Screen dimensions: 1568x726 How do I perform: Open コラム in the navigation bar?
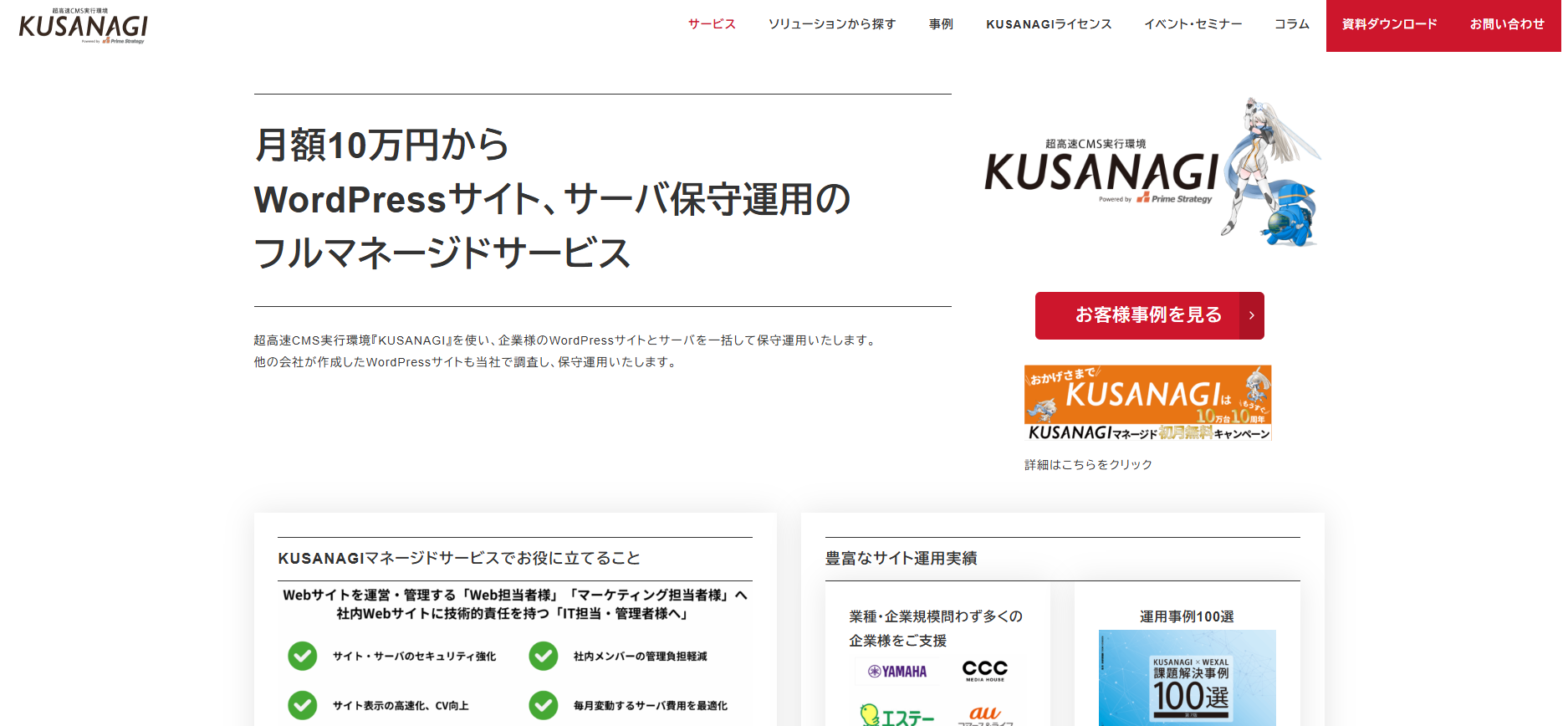click(1292, 24)
